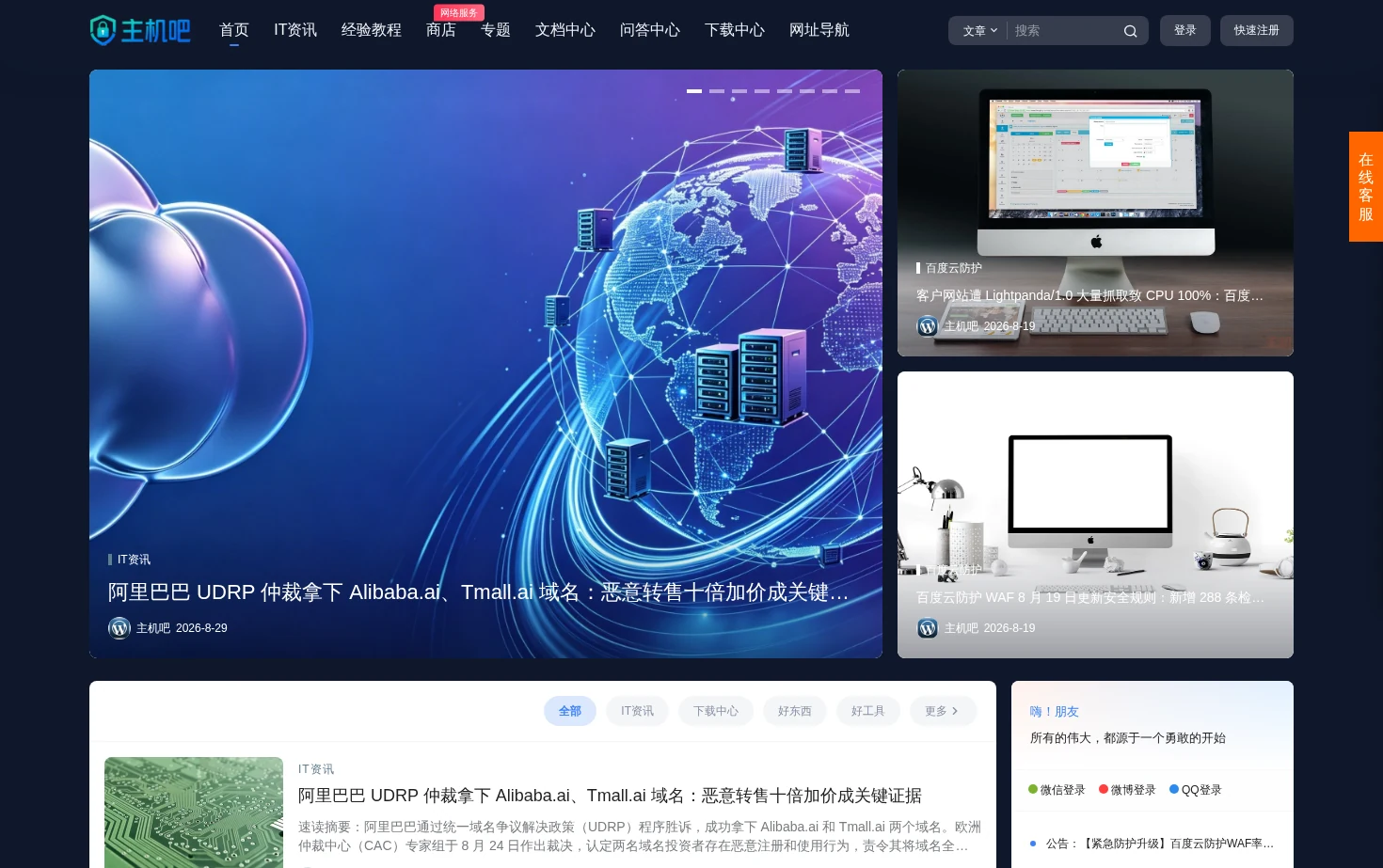Click the 微博登录 text link
1383x868 pixels.
pos(1134,790)
